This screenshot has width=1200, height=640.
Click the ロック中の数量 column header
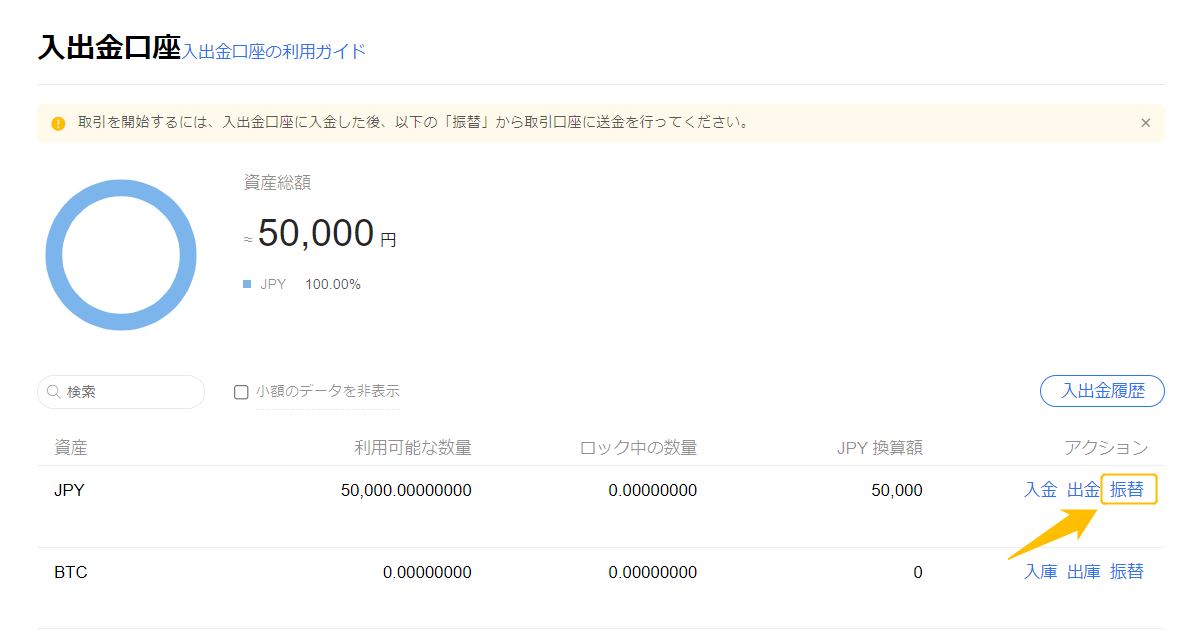(x=638, y=447)
